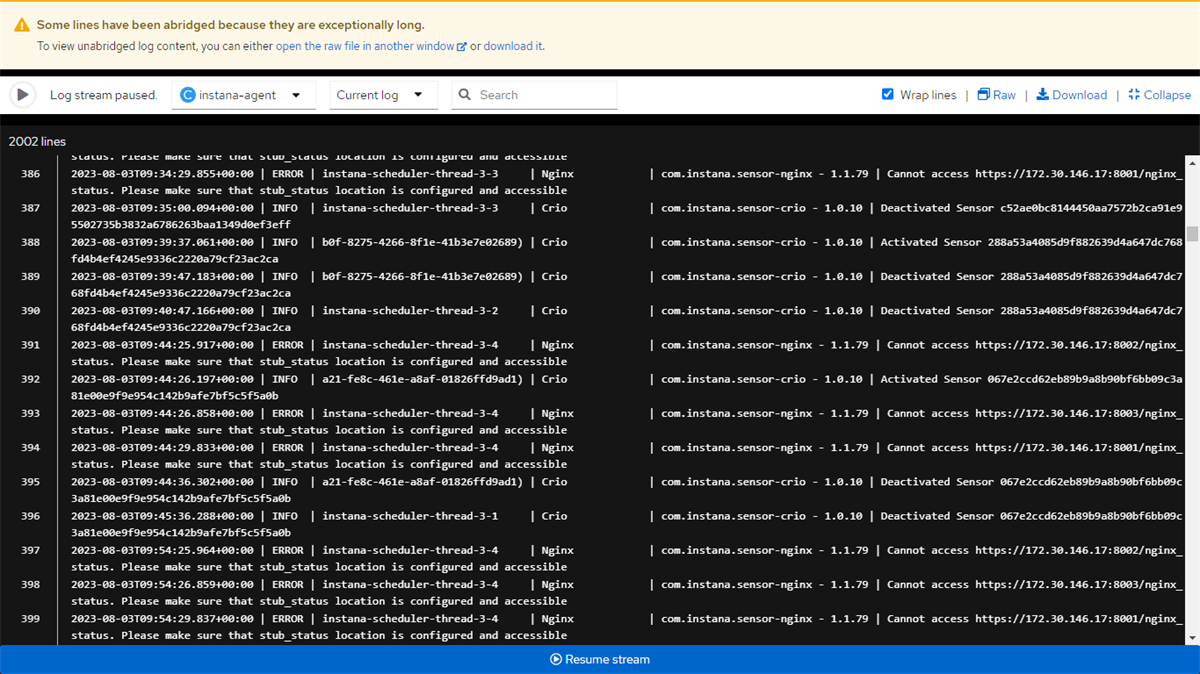Image resolution: width=1200 pixels, height=674 pixels.
Task: Click line number 393
Action: point(30,413)
